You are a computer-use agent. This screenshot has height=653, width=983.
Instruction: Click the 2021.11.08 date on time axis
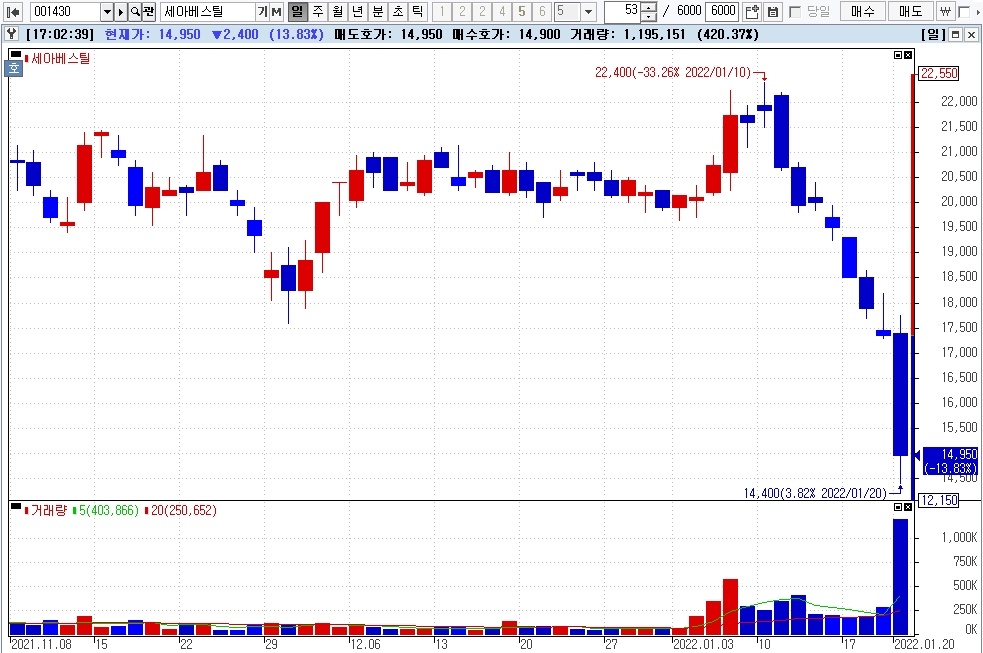pyautogui.click(x=41, y=644)
